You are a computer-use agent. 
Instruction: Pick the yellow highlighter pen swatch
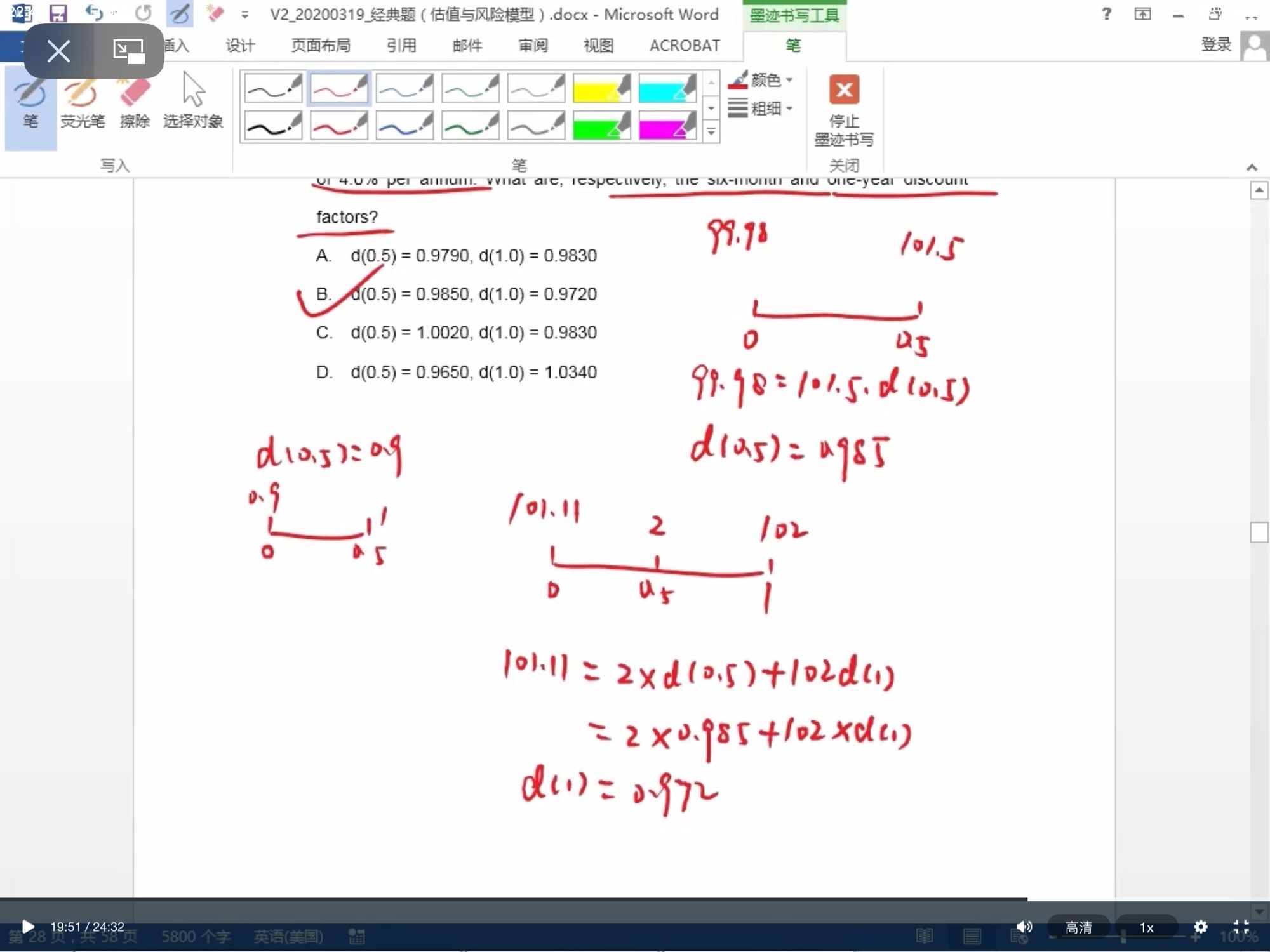(x=601, y=88)
